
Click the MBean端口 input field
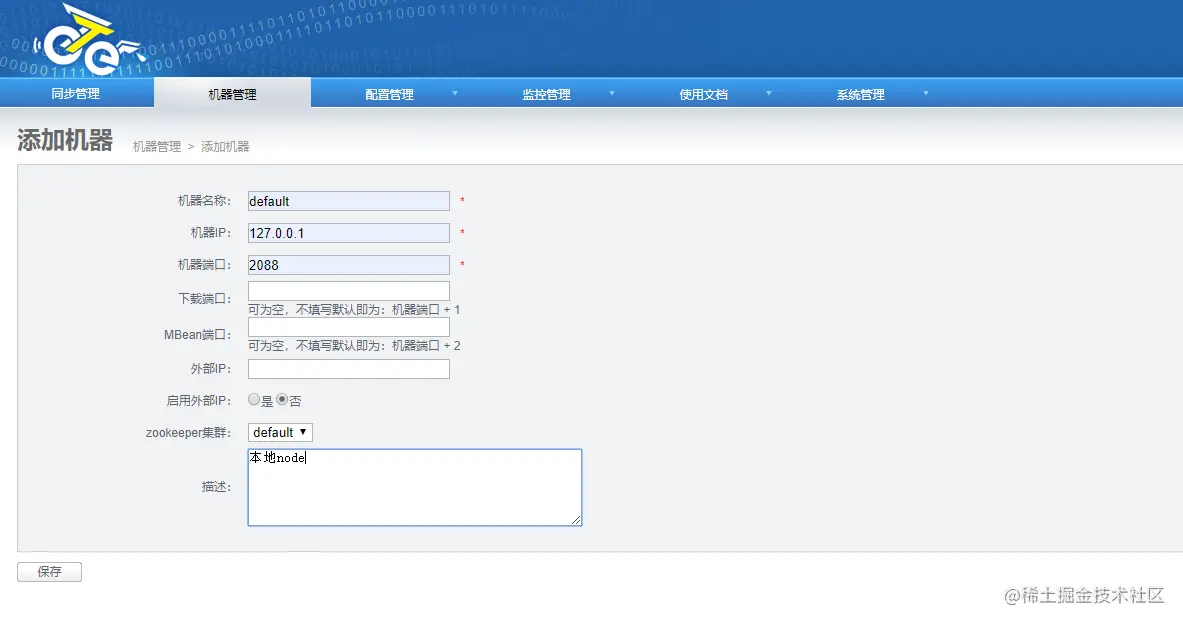(348, 326)
